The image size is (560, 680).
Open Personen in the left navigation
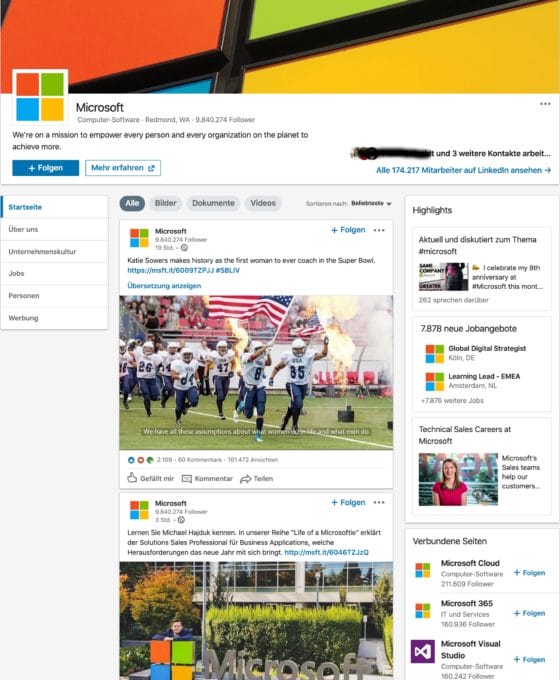(55, 296)
